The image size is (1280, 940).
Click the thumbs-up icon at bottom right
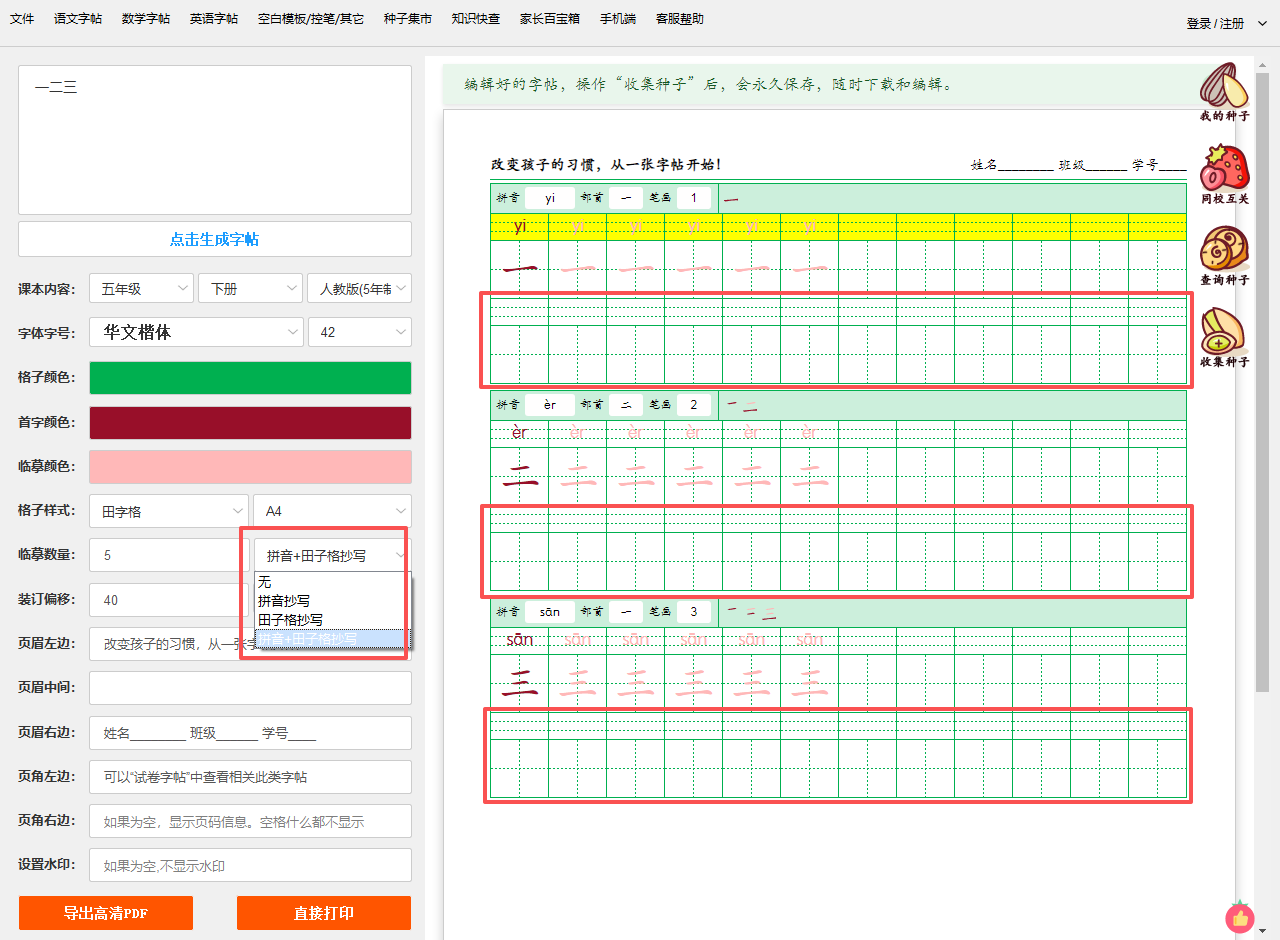[x=1240, y=917]
